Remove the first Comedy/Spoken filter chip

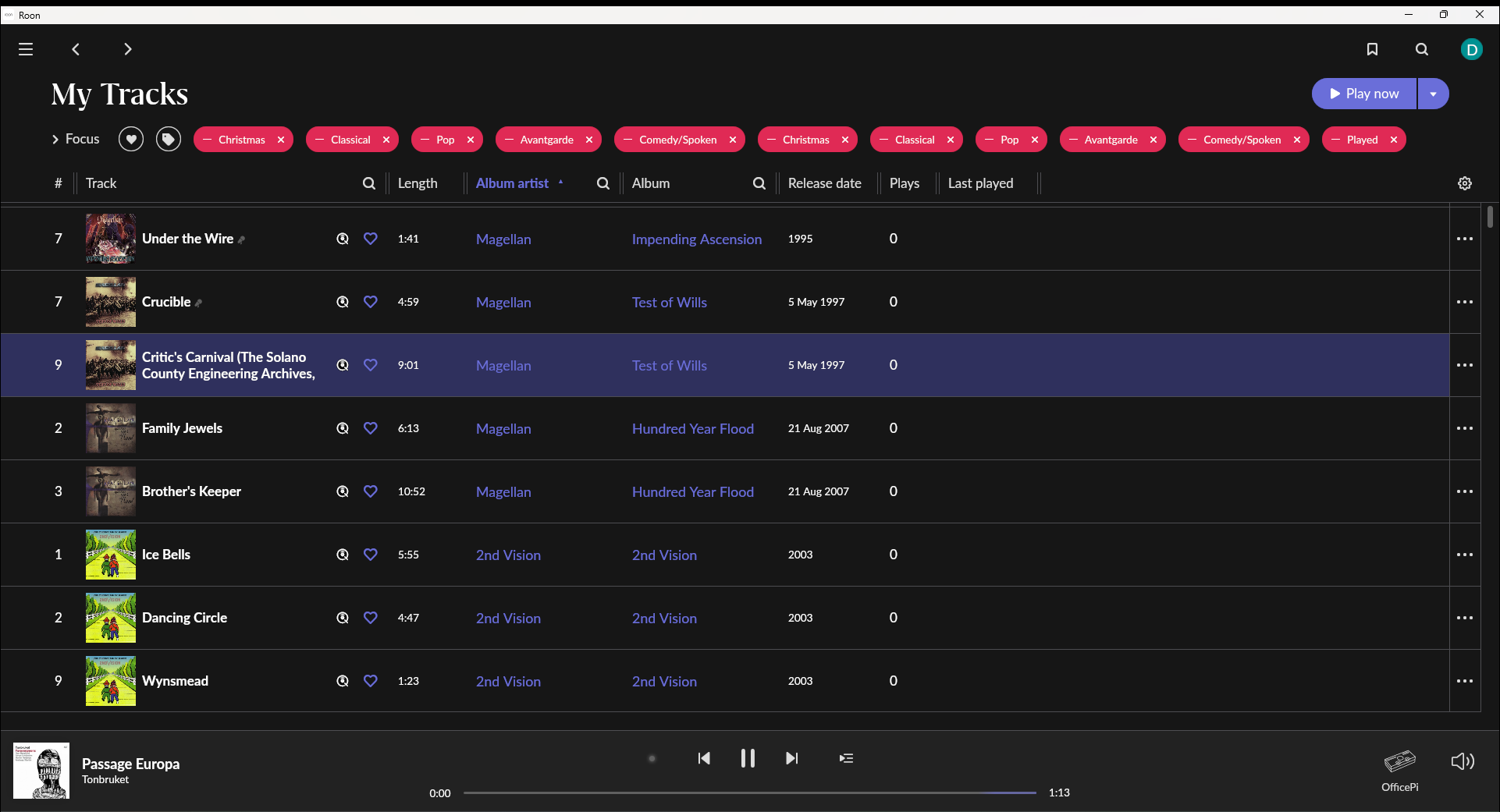pyautogui.click(x=733, y=140)
